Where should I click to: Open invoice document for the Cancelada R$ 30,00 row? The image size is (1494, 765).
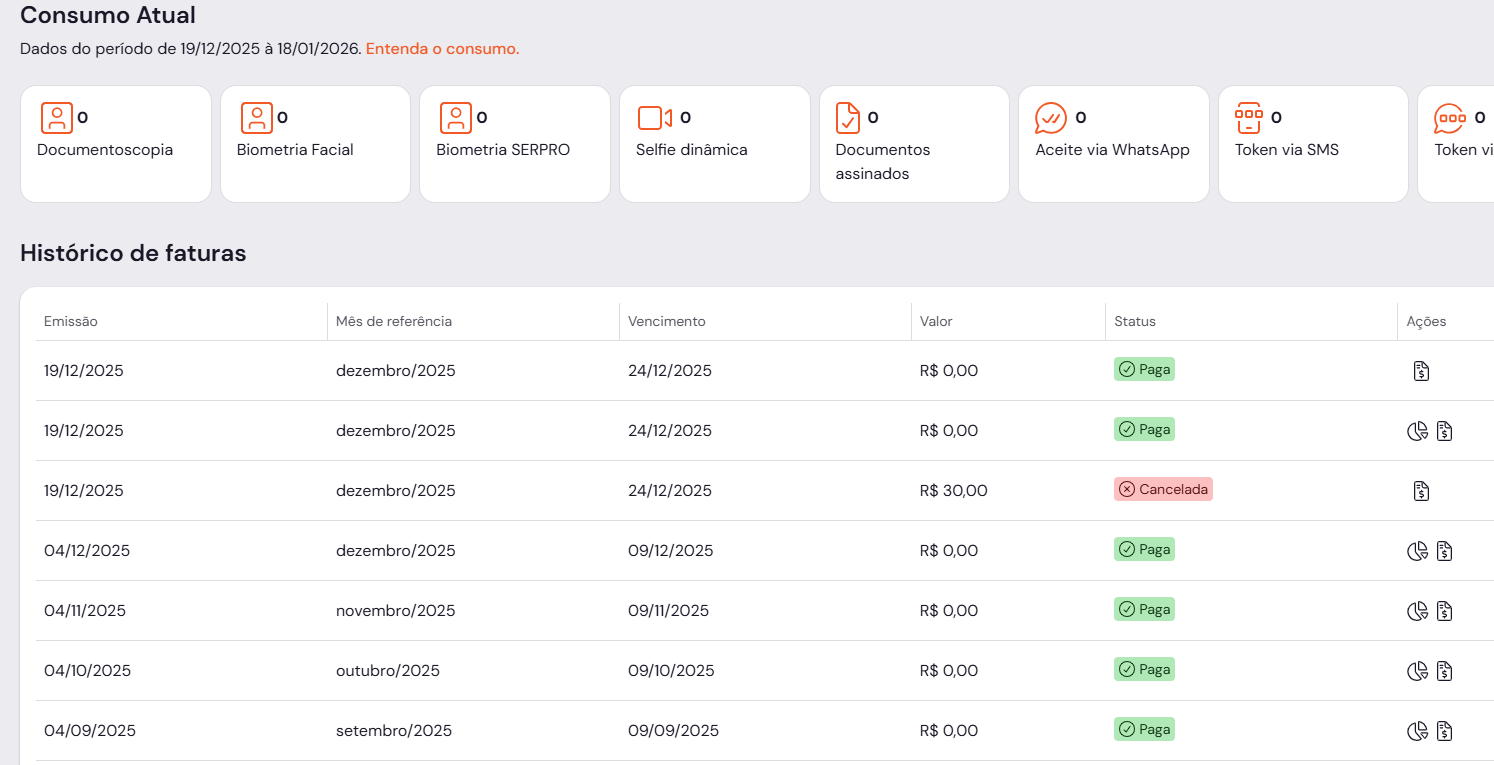click(x=1421, y=491)
